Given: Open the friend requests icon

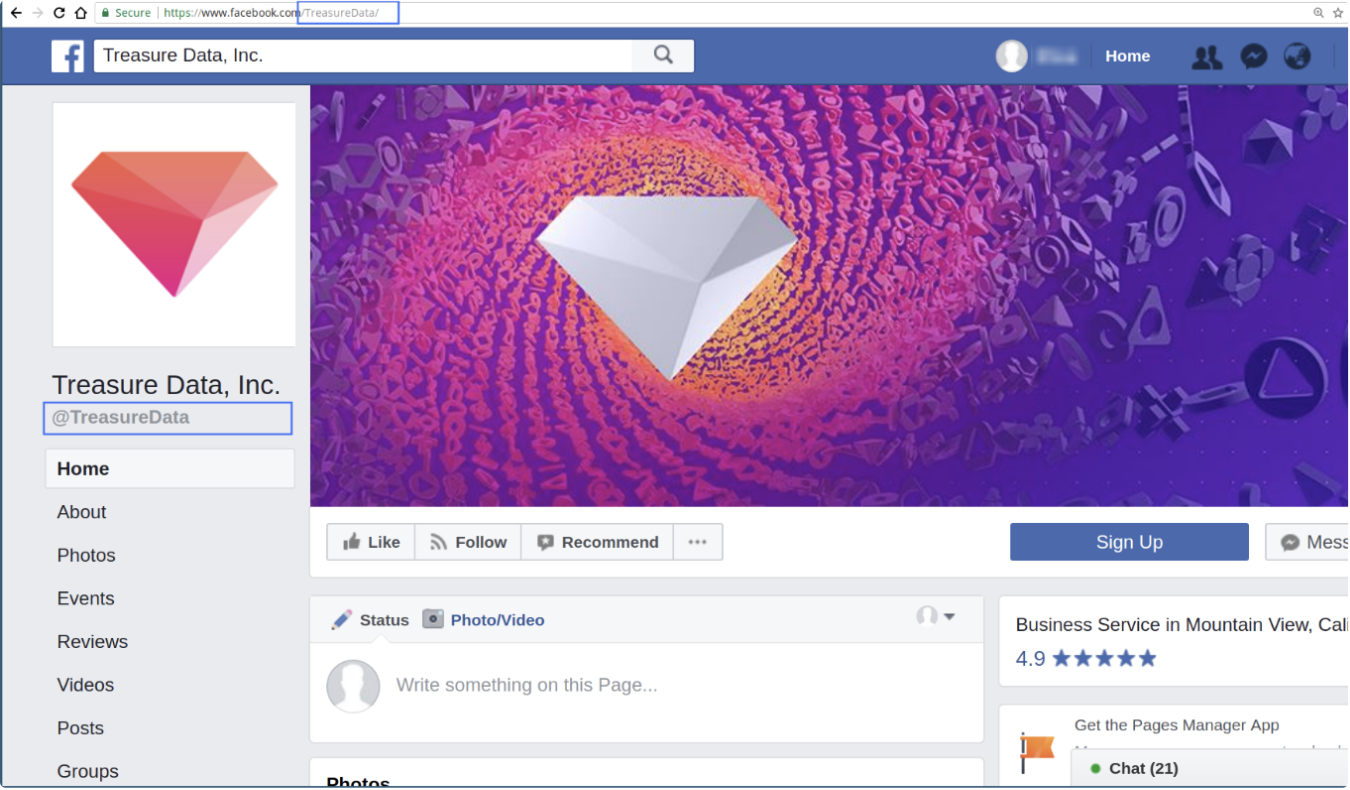Looking at the screenshot, I should (x=1207, y=57).
